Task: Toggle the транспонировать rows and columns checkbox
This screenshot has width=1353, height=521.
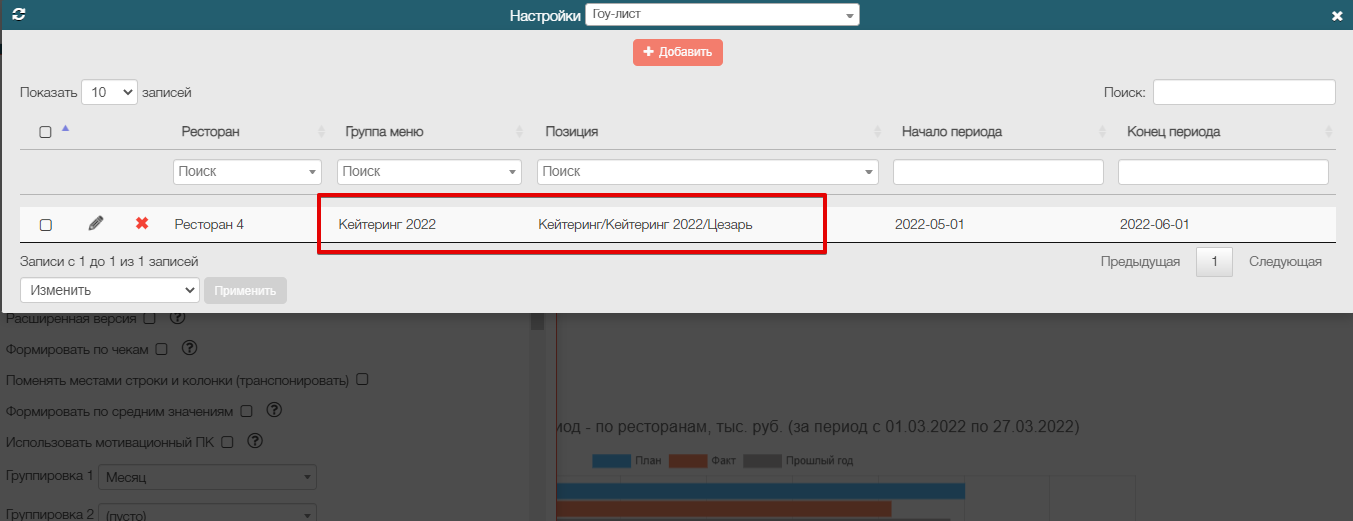Action: pyautogui.click(x=363, y=380)
